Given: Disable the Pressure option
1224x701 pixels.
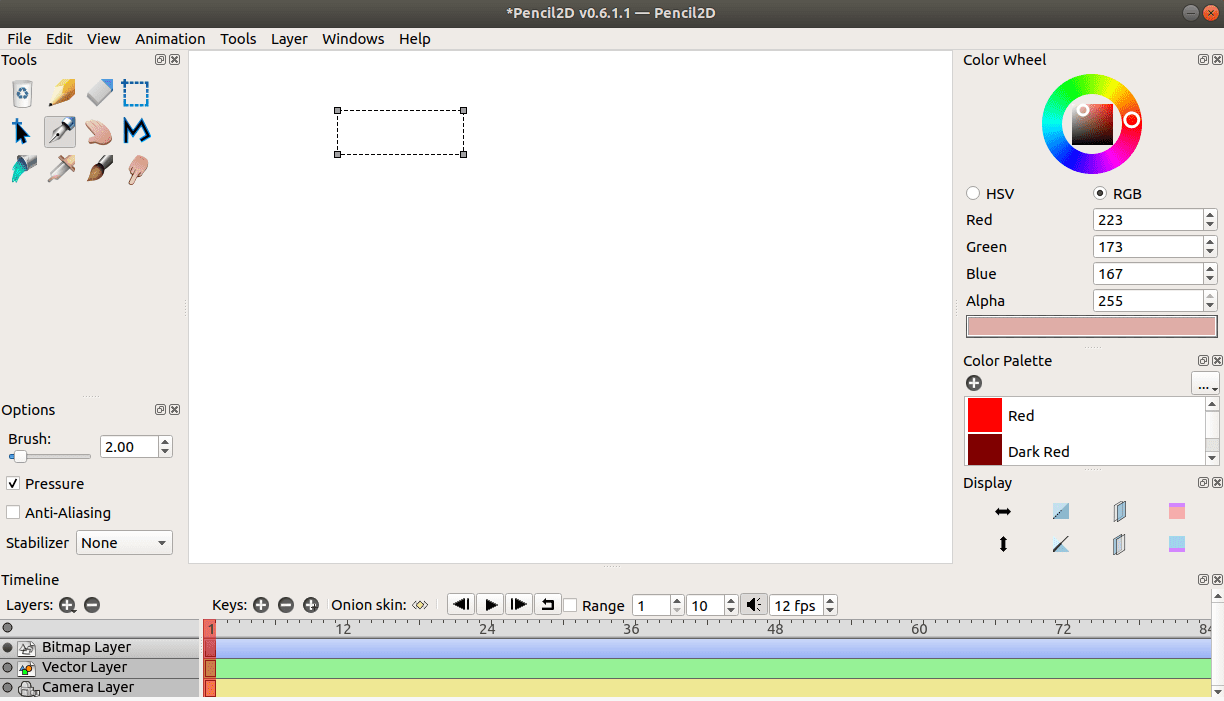Looking at the screenshot, I should click(x=13, y=484).
